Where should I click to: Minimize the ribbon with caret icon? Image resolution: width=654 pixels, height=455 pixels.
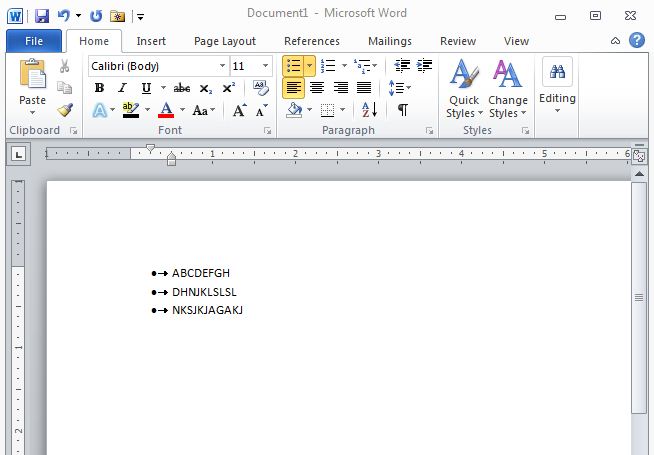(615, 41)
